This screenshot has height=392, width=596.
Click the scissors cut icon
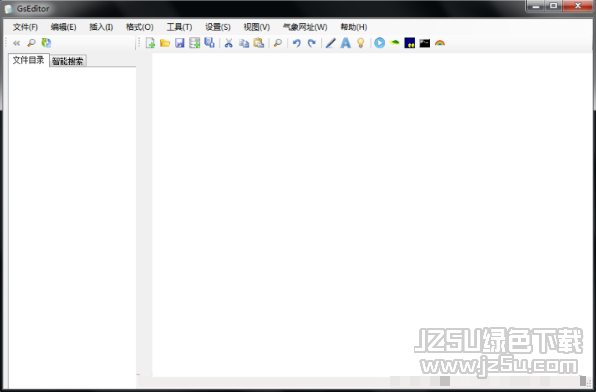pyautogui.click(x=228, y=43)
